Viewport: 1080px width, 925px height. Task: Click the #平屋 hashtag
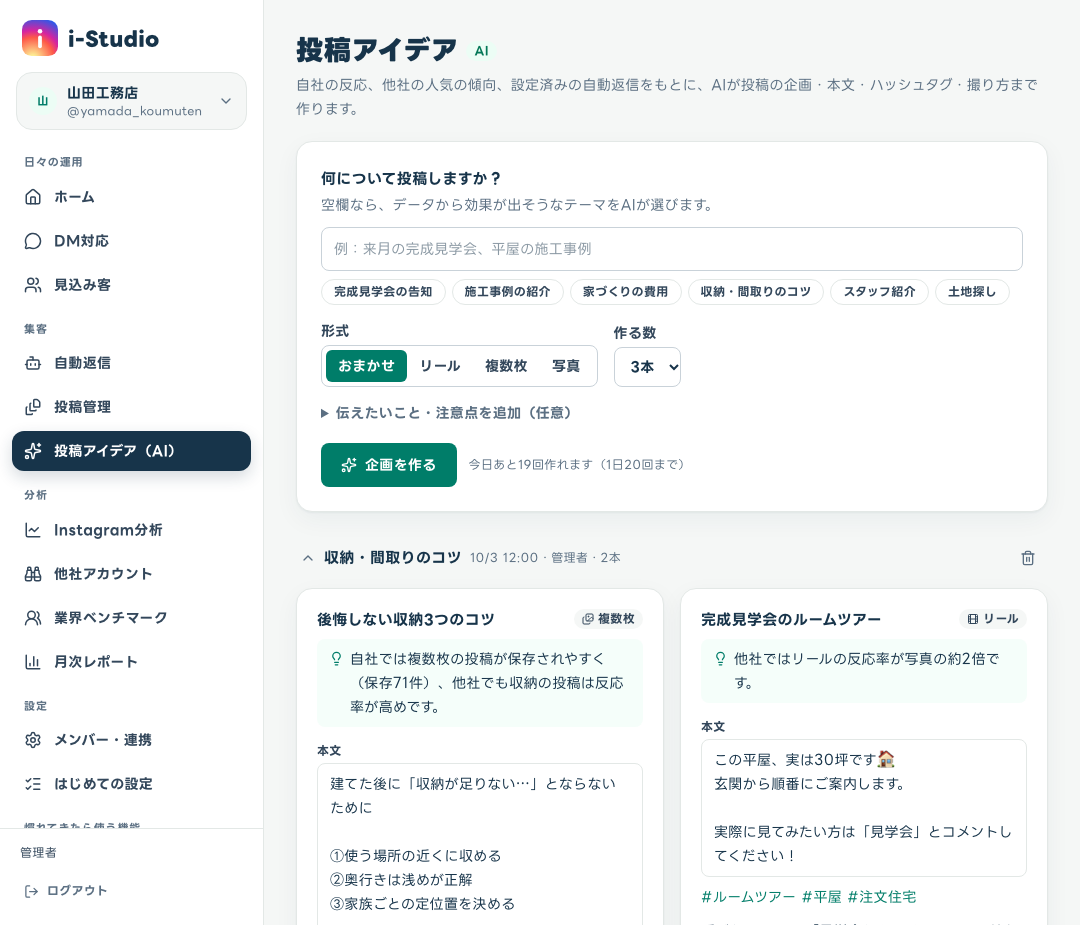coord(822,897)
